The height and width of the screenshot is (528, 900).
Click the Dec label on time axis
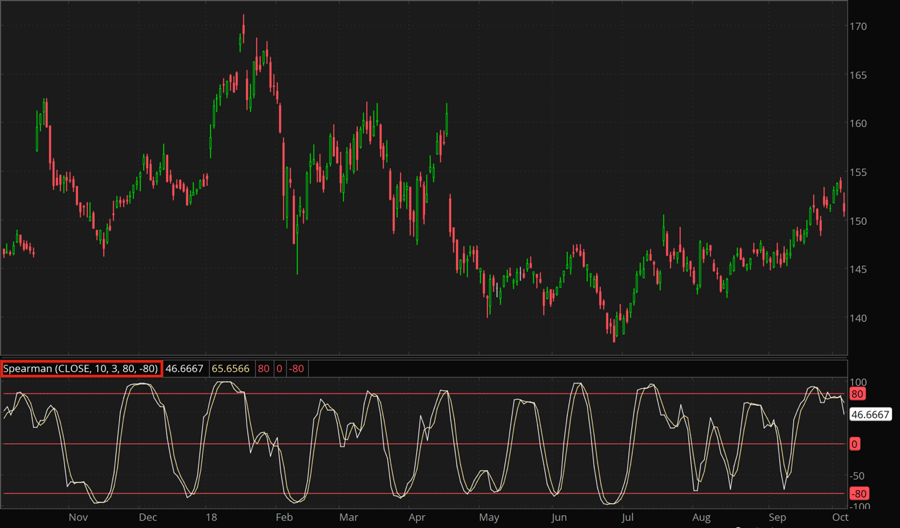point(147,518)
